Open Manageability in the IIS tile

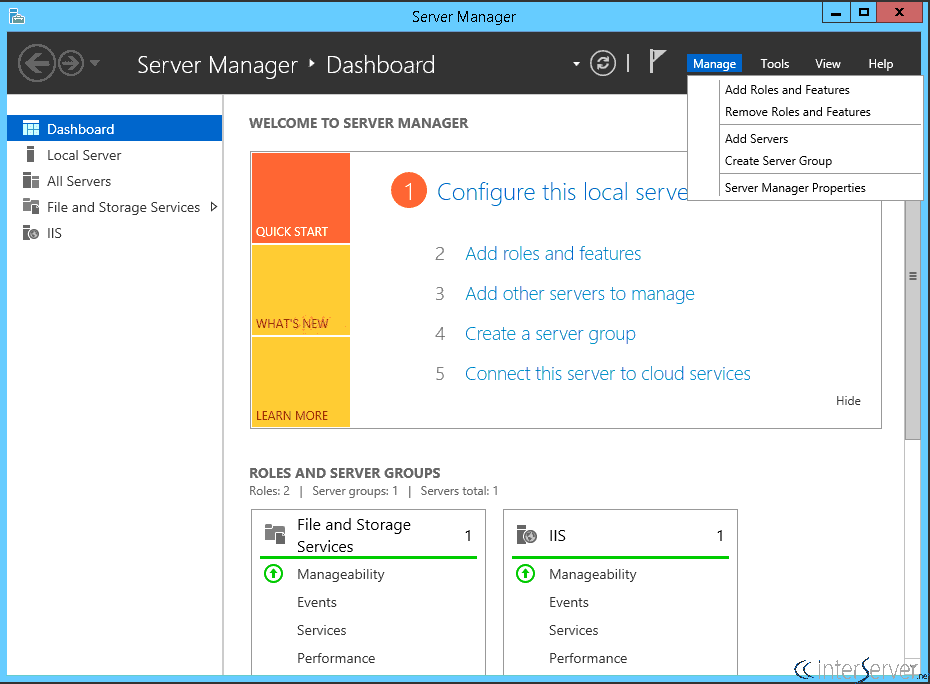tap(593, 574)
